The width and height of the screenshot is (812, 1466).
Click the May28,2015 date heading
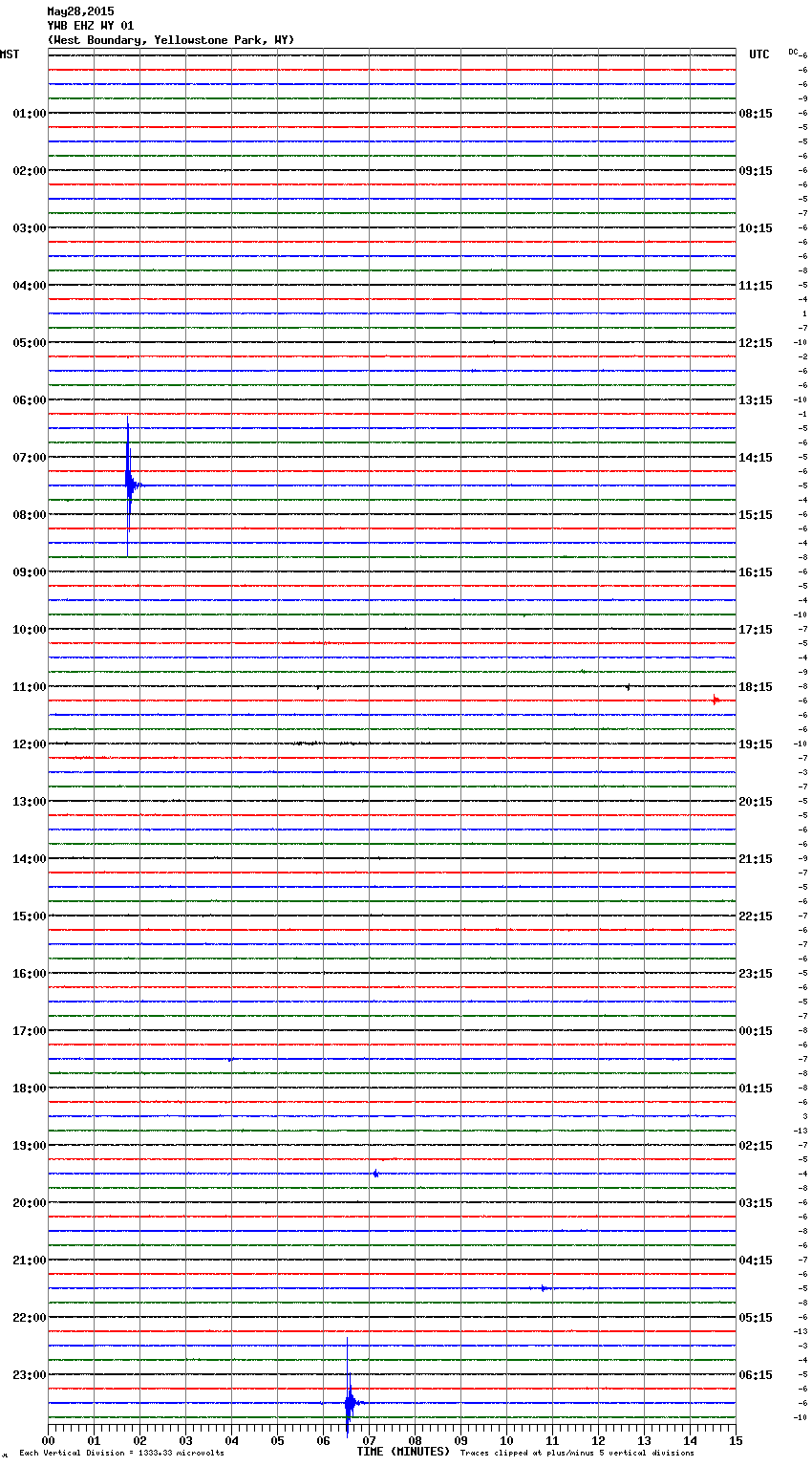click(80, 11)
